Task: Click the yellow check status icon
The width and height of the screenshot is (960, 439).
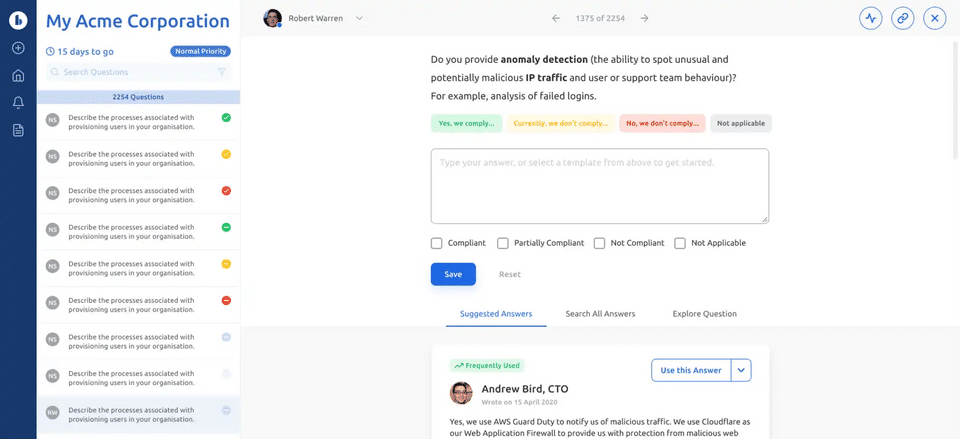Action: click(x=226, y=154)
